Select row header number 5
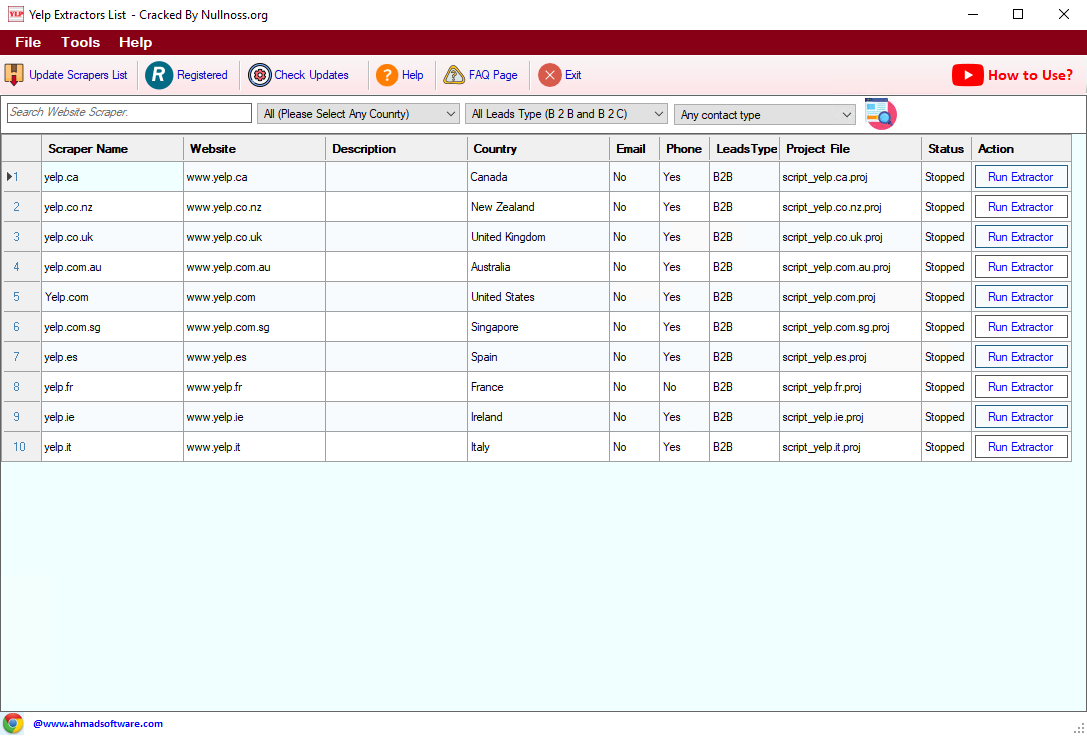The height and width of the screenshot is (736, 1087). pyautogui.click(x=21, y=297)
